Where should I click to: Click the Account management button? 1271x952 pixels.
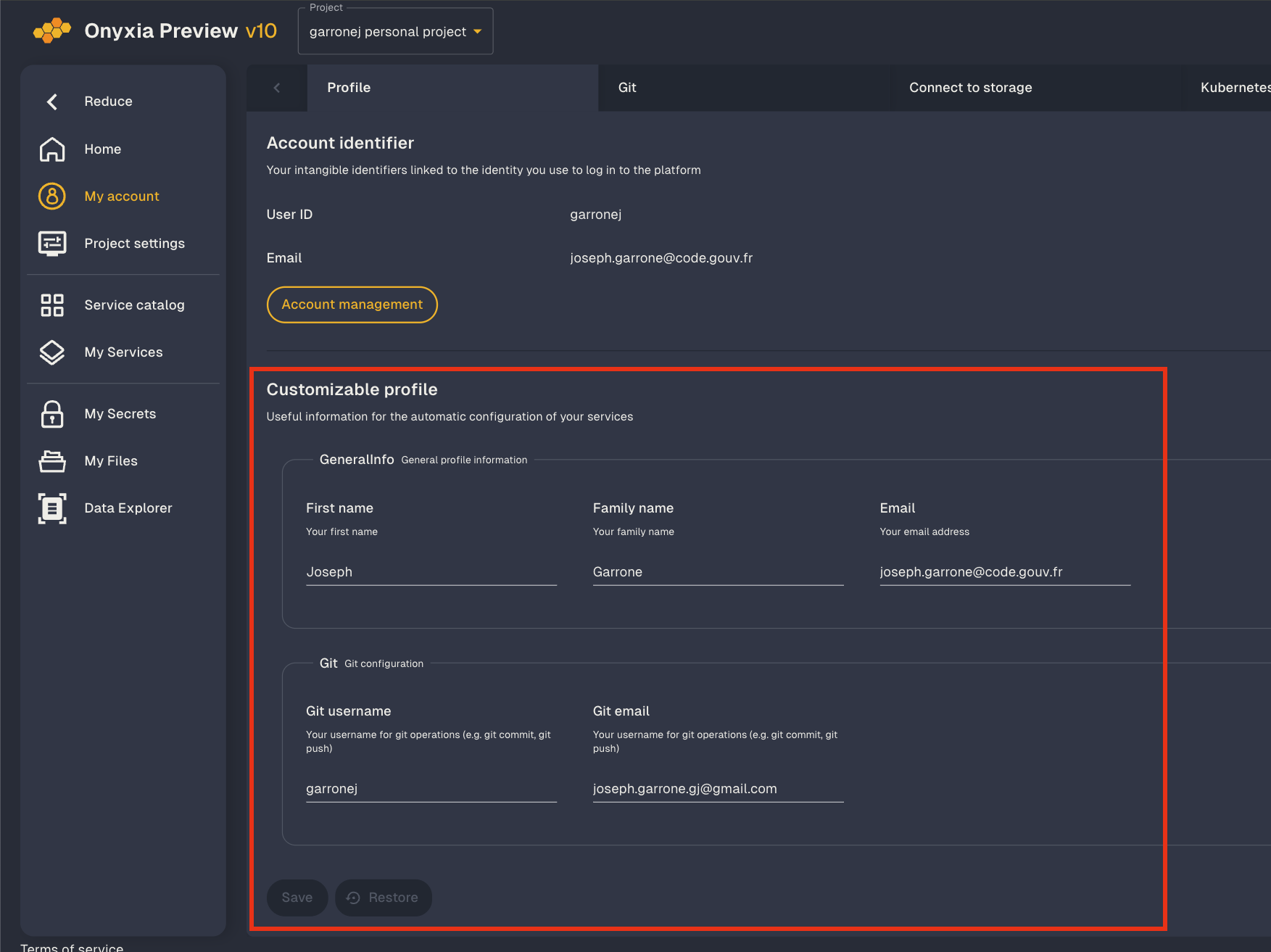pos(352,305)
